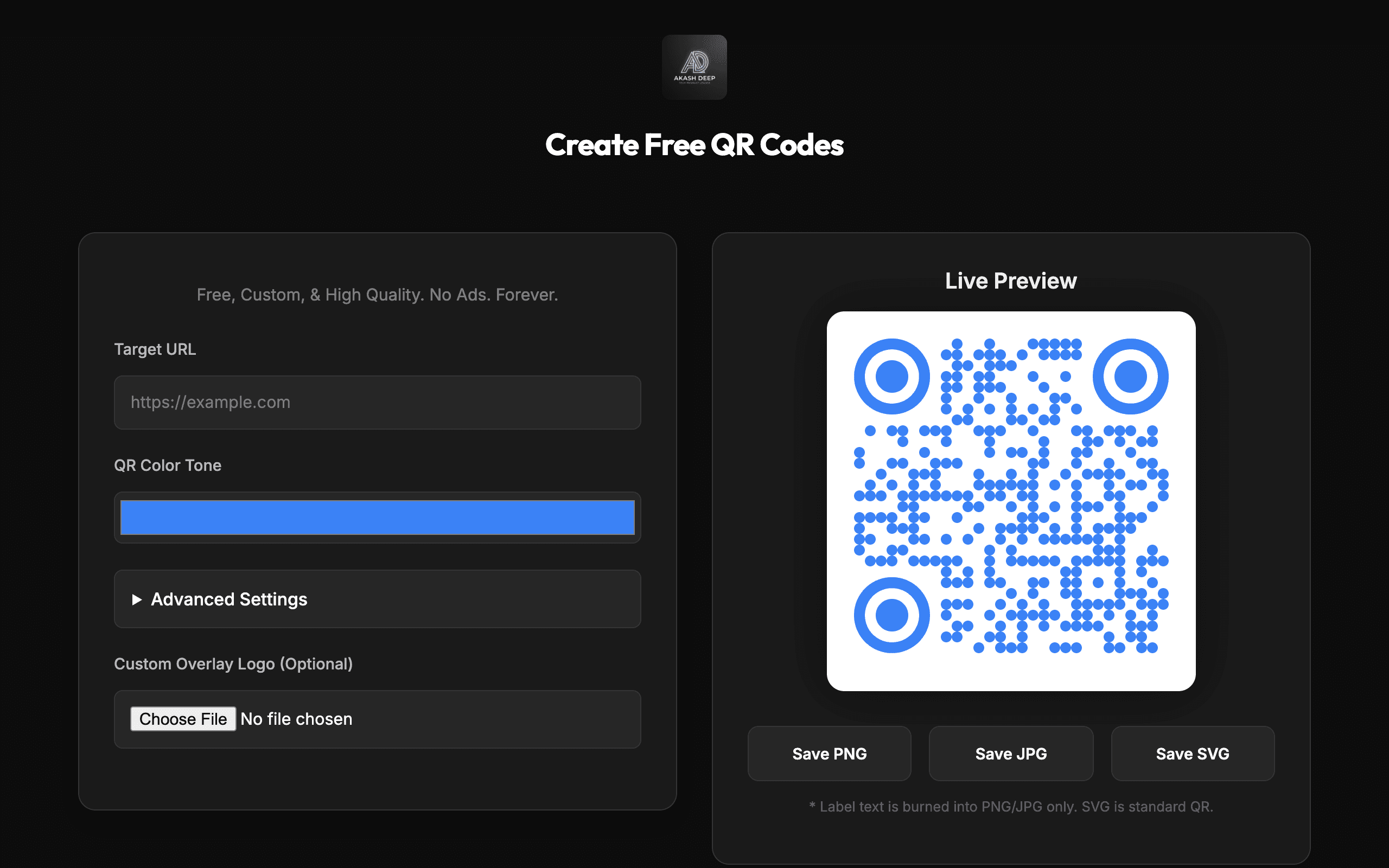Click Save JPG to export the QR code

(1011, 753)
